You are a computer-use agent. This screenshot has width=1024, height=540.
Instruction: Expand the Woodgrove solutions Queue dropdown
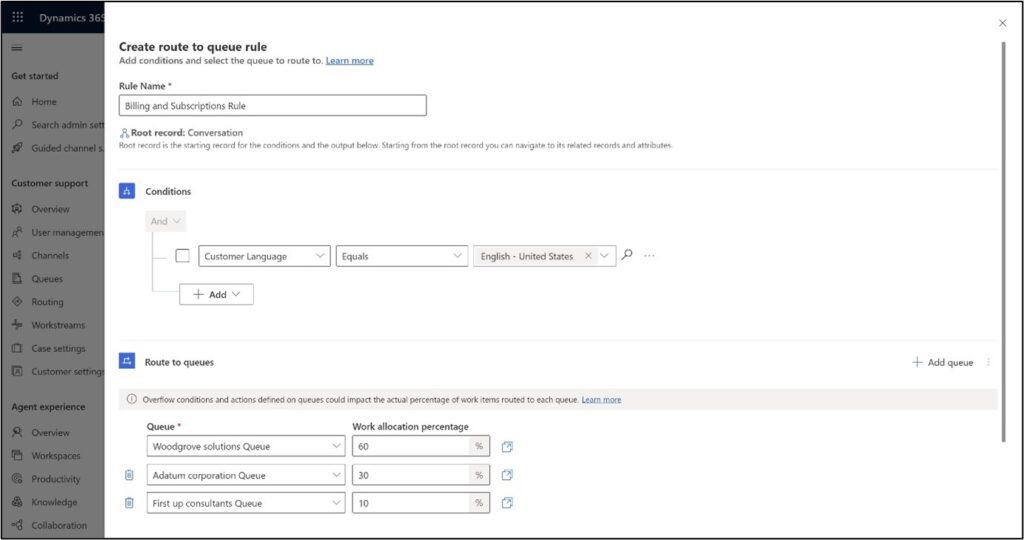point(334,447)
